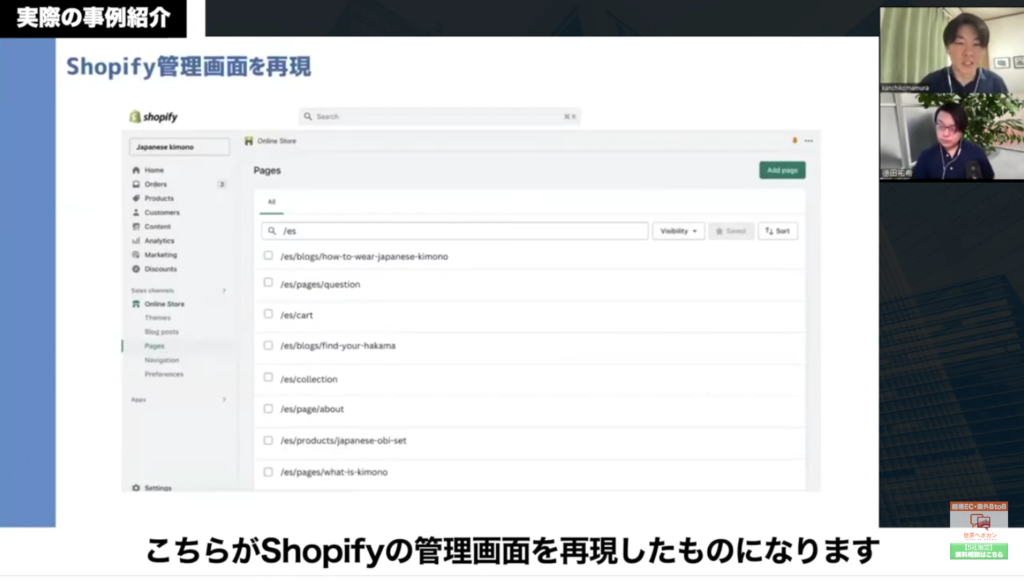Open Analytics section
The width and height of the screenshot is (1024, 582).
click(159, 241)
